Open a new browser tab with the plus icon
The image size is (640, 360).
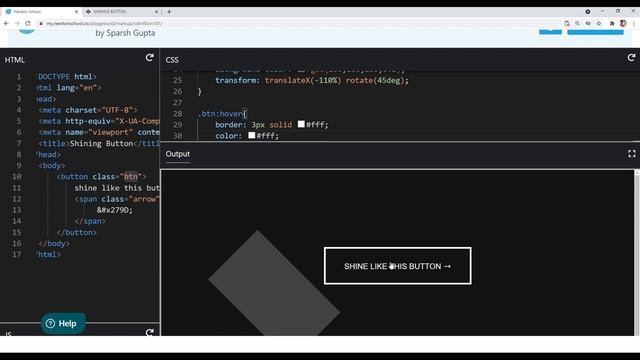[169, 12]
